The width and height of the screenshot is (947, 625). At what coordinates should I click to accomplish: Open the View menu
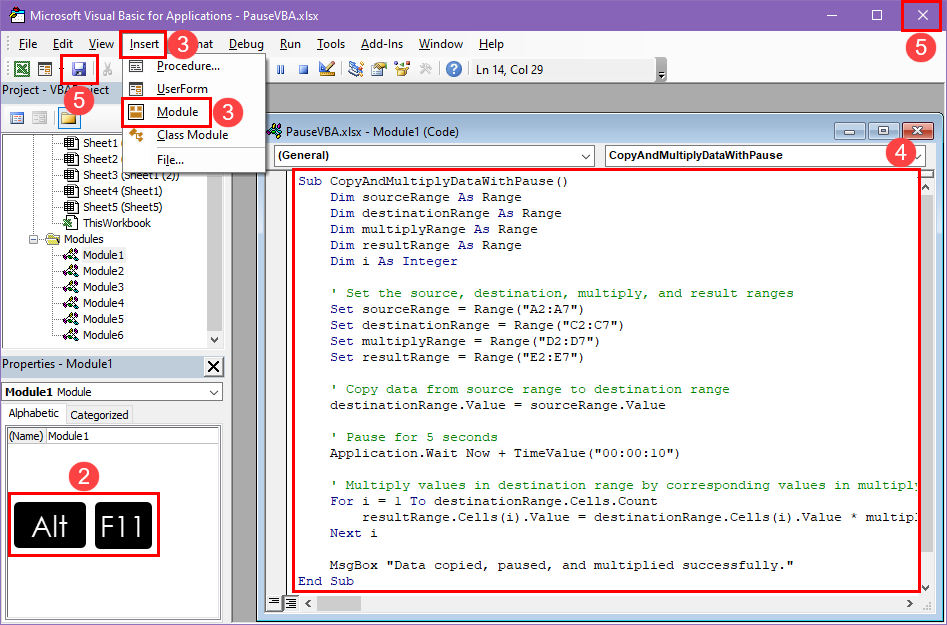(x=101, y=44)
